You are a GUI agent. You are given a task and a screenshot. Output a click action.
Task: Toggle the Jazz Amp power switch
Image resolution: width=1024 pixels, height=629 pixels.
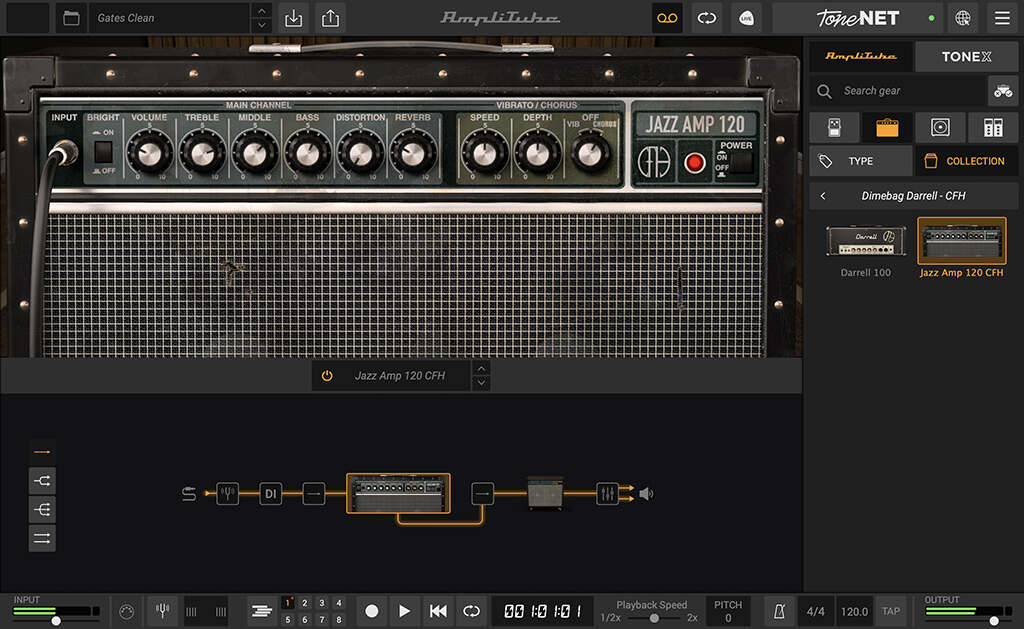tap(740, 163)
